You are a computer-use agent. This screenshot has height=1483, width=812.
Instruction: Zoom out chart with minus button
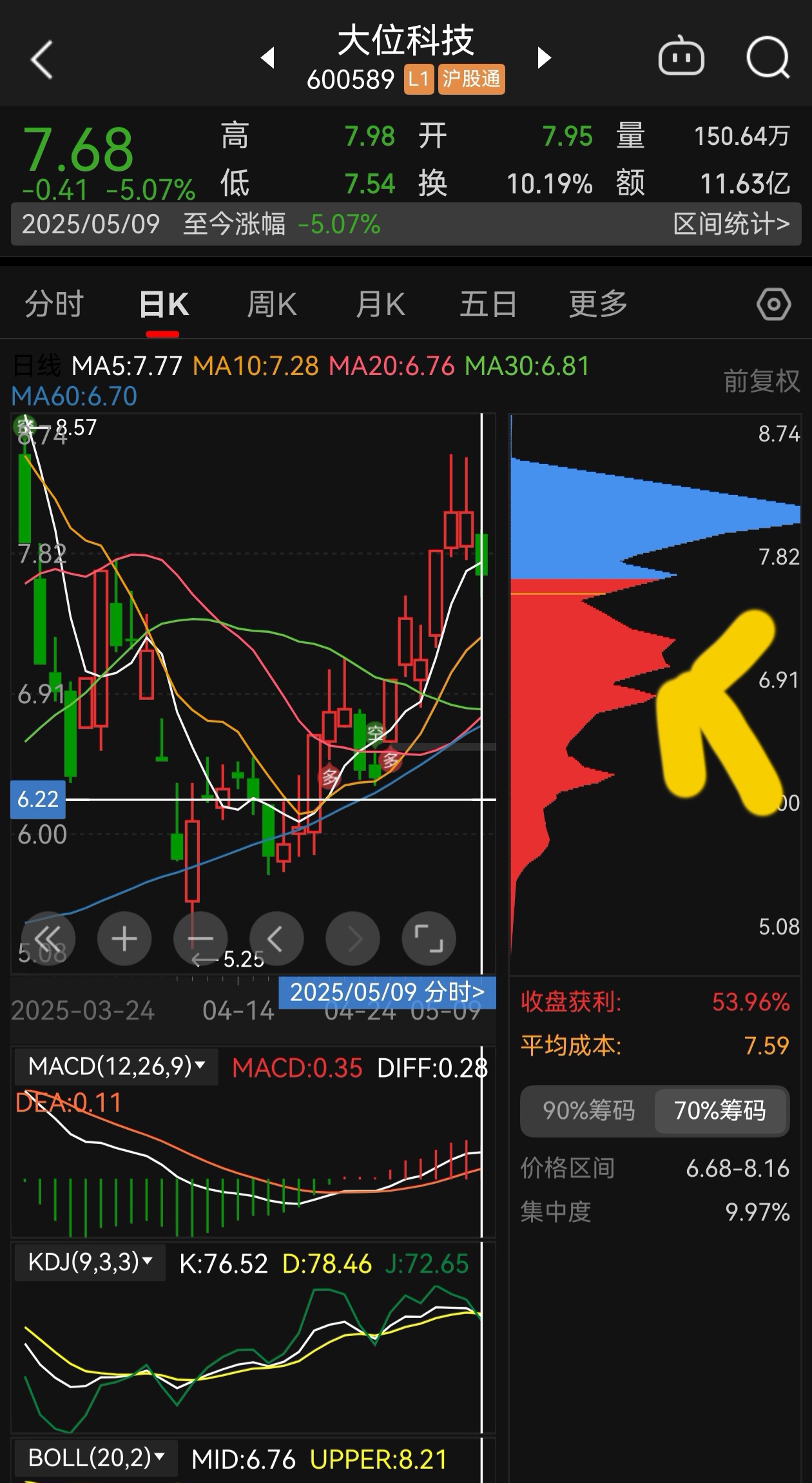point(200,938)
